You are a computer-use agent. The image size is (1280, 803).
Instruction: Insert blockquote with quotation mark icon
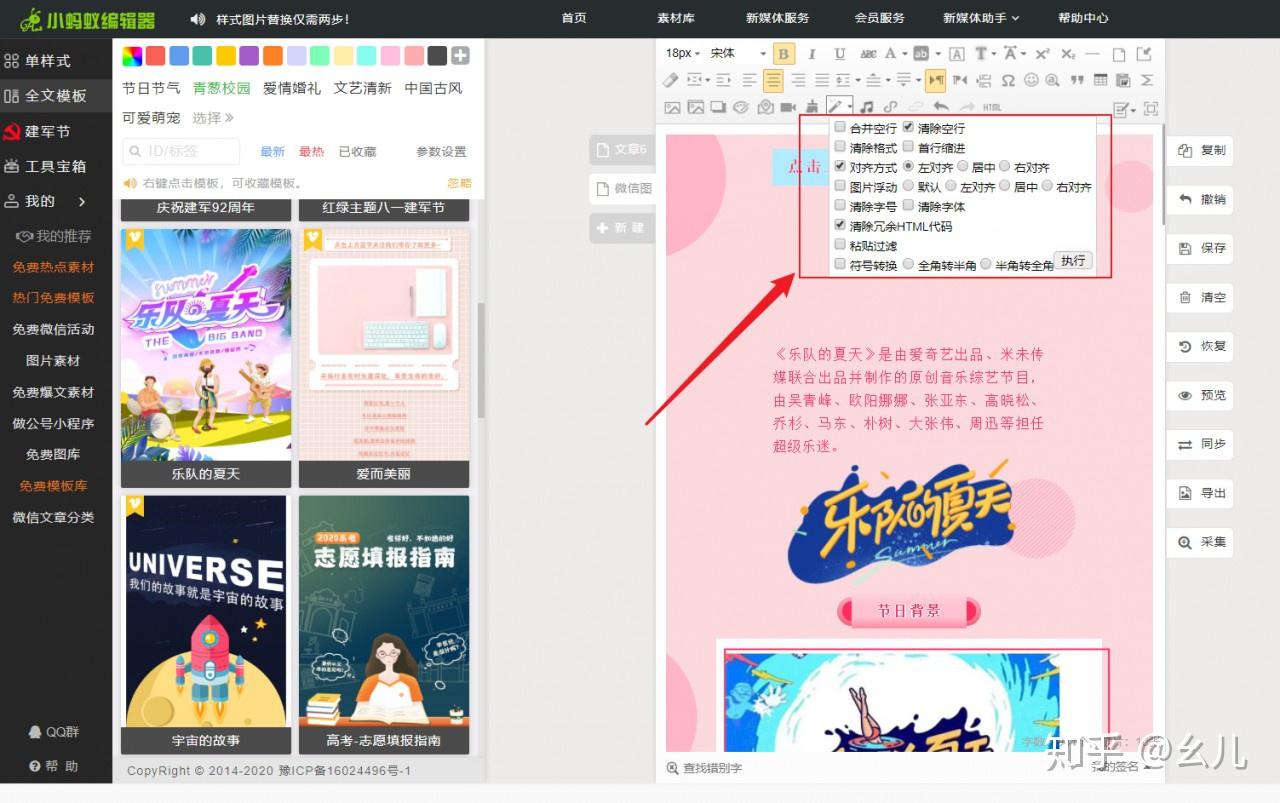pos(1077,80)
